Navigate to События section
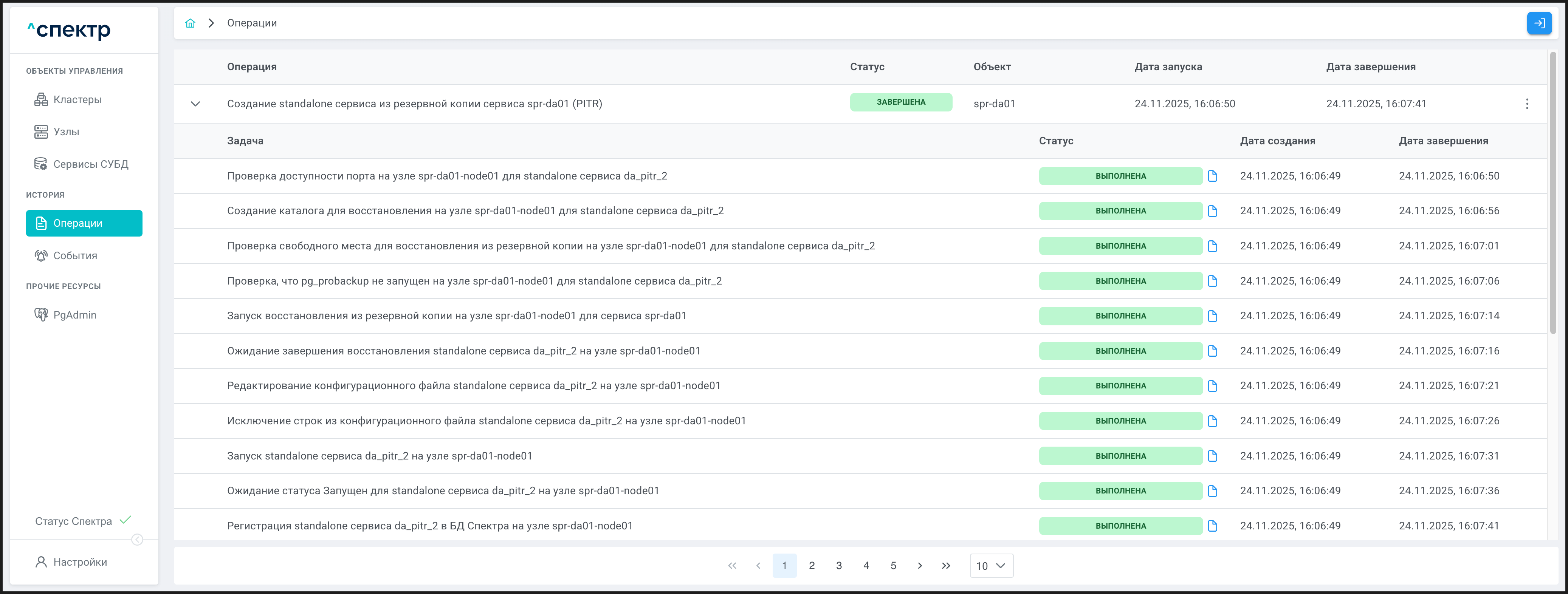This screenshot has height=594, width=1568. pos(75,255)
